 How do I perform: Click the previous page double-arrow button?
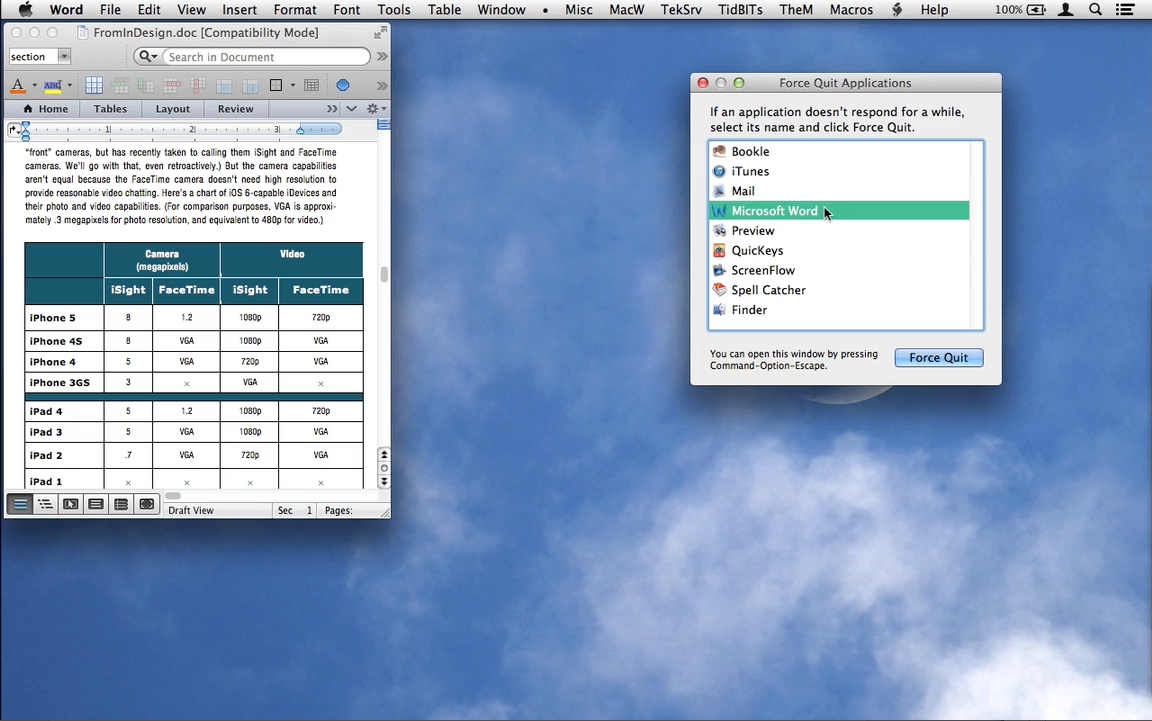384,454
